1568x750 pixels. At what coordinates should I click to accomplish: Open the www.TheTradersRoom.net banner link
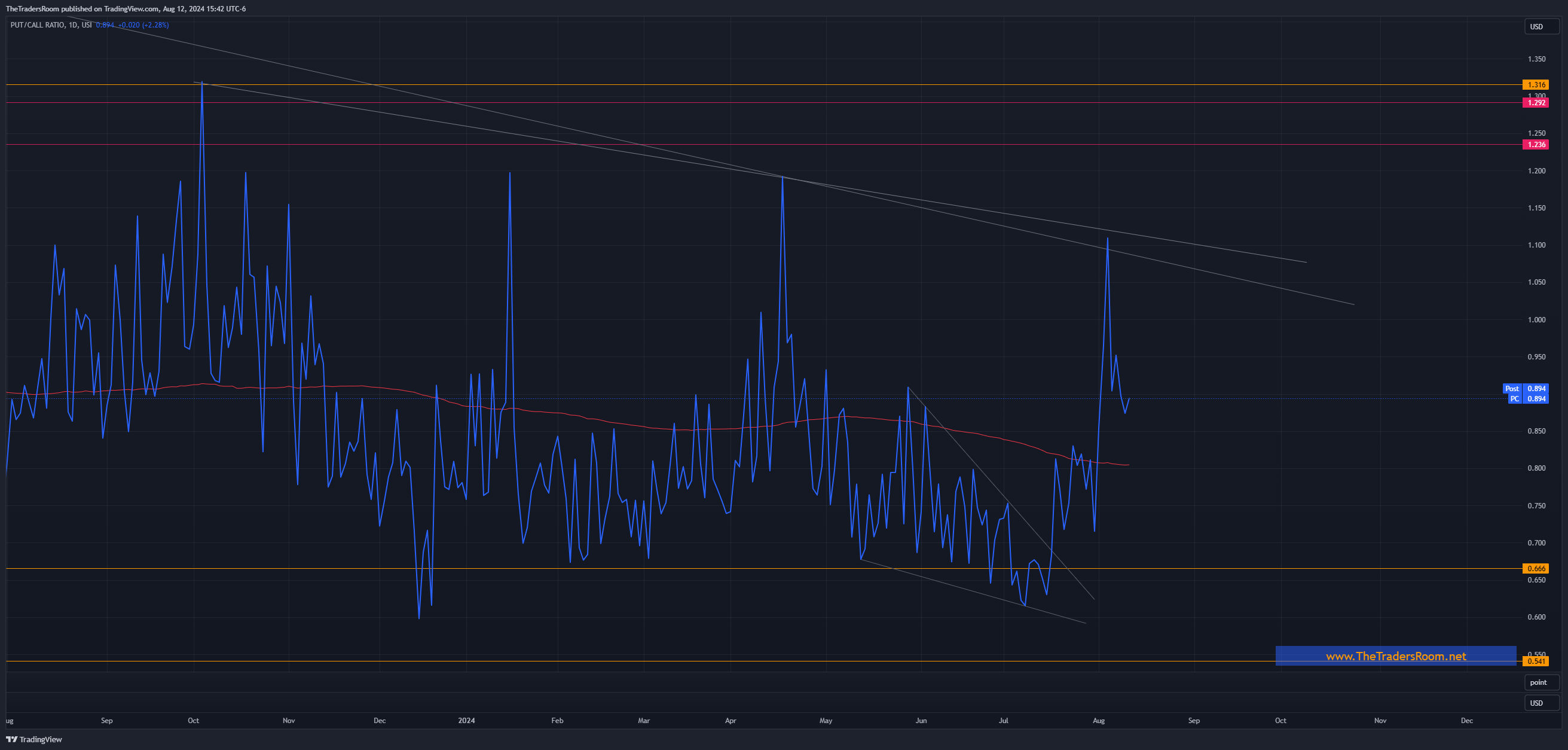coord(1395,656)
